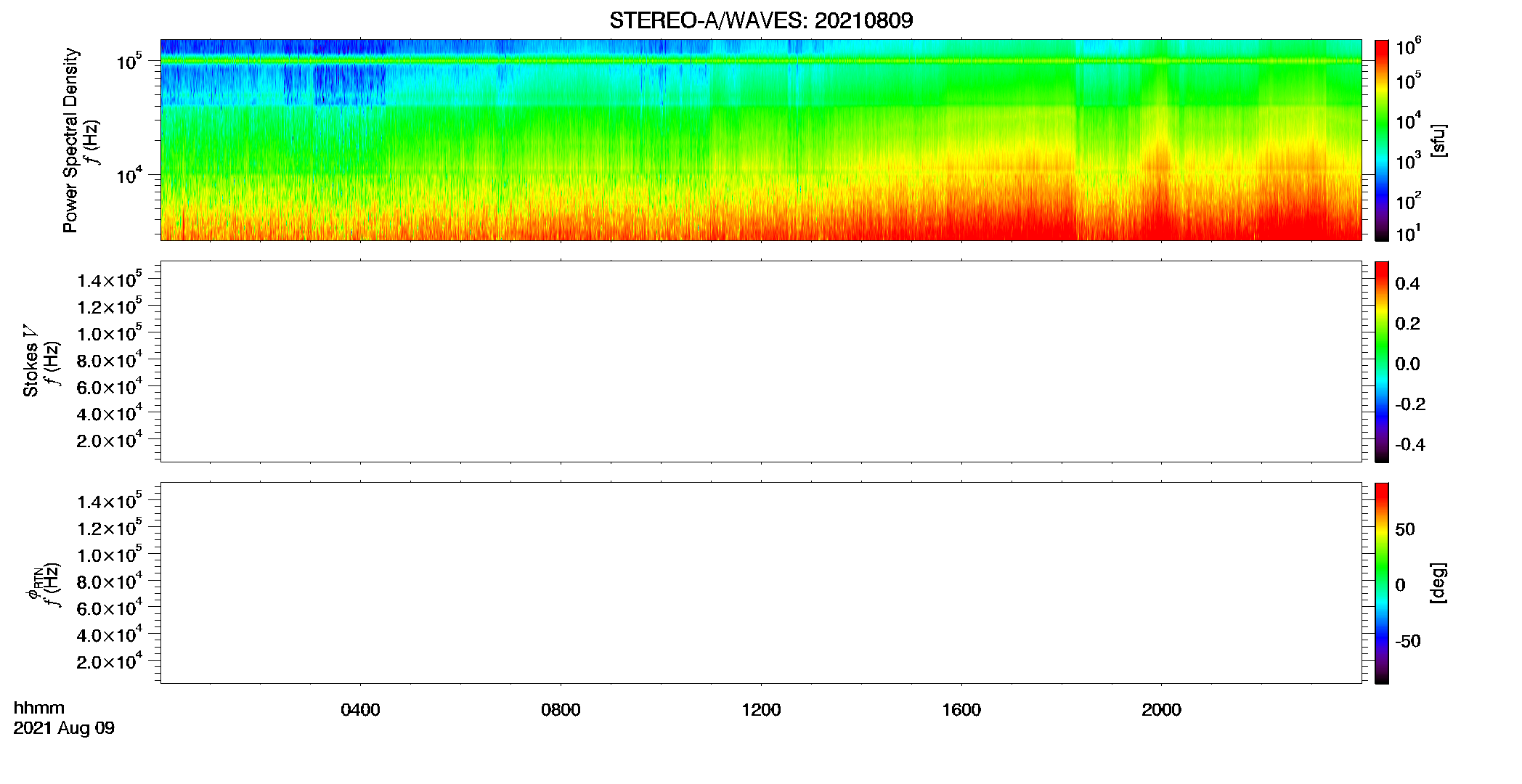Select the [deg] unit label

[x=1438, y=583]
